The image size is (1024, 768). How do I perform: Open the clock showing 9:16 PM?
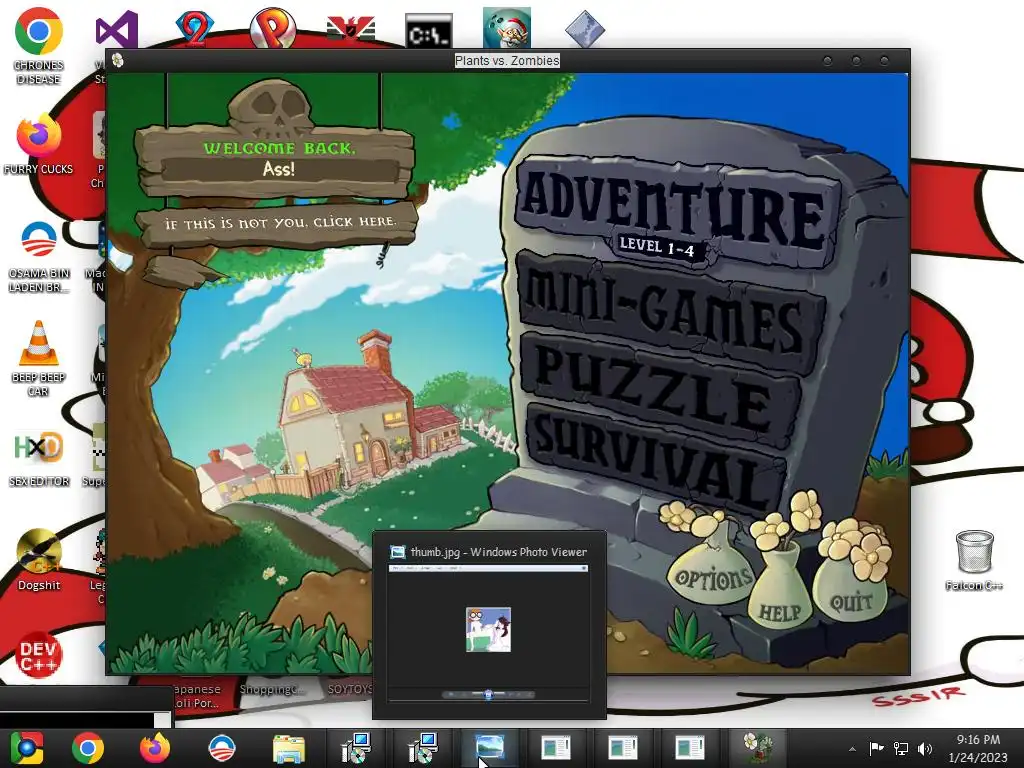[x=978, y=748]
